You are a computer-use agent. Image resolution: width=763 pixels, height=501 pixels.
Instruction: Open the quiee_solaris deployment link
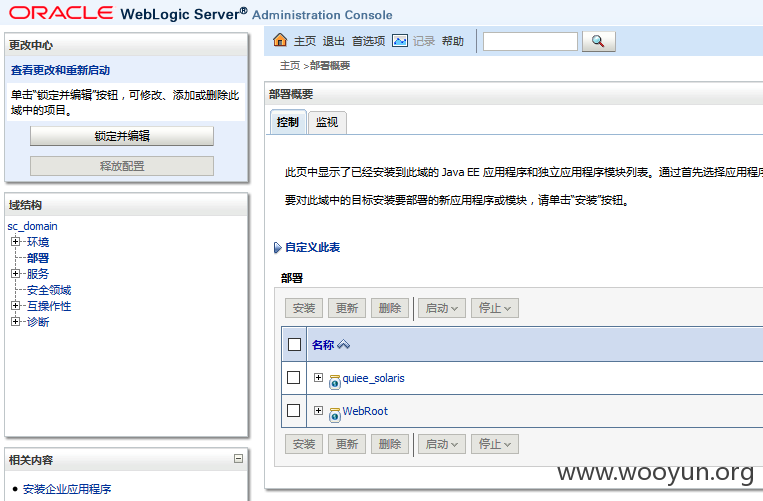point(374,378)
